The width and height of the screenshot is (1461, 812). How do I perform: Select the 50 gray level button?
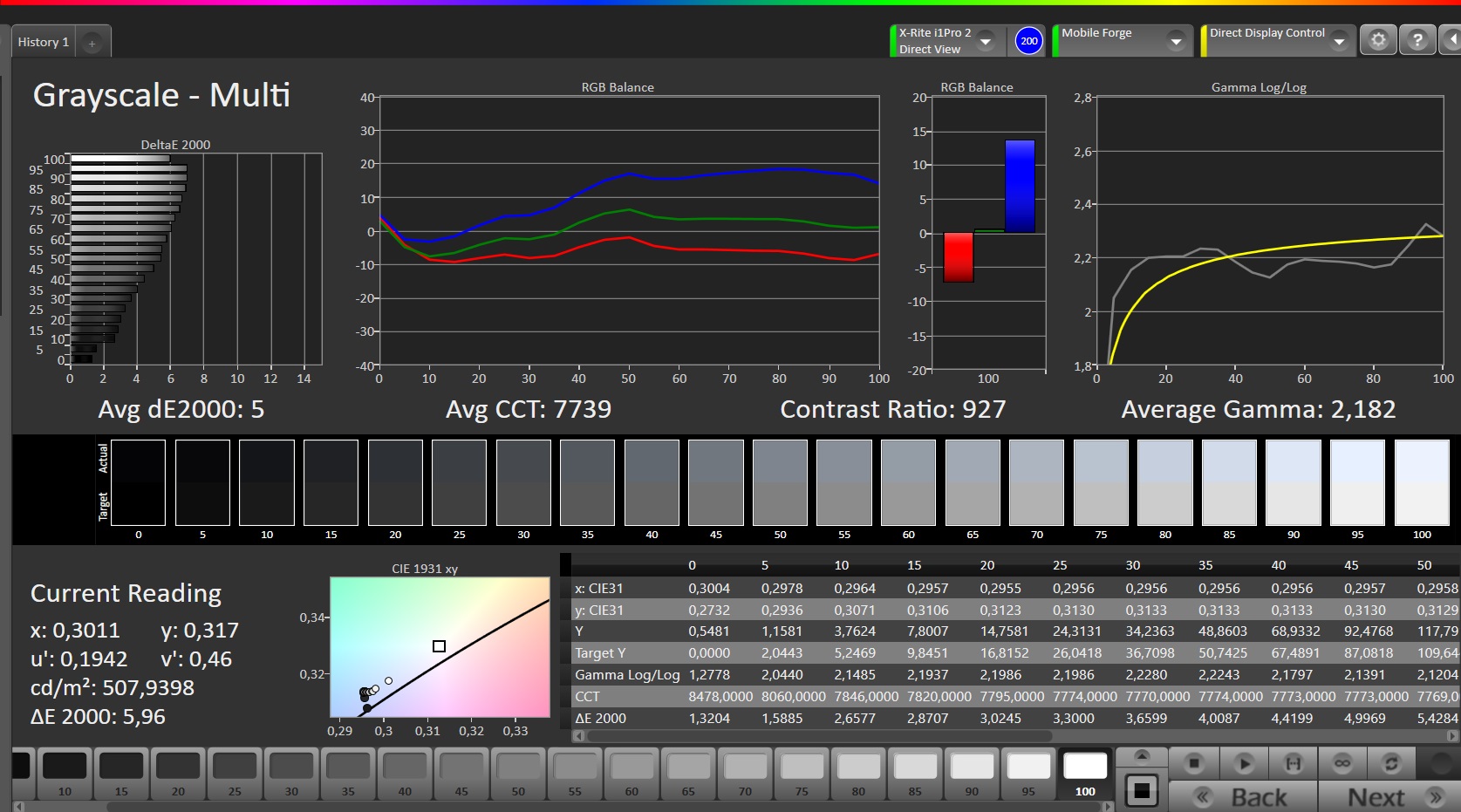point(518,774)
